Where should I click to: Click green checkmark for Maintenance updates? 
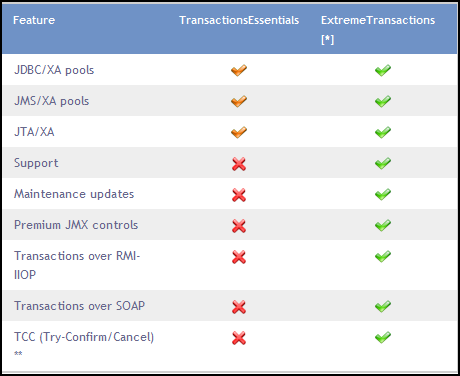(x=383, y=194)
